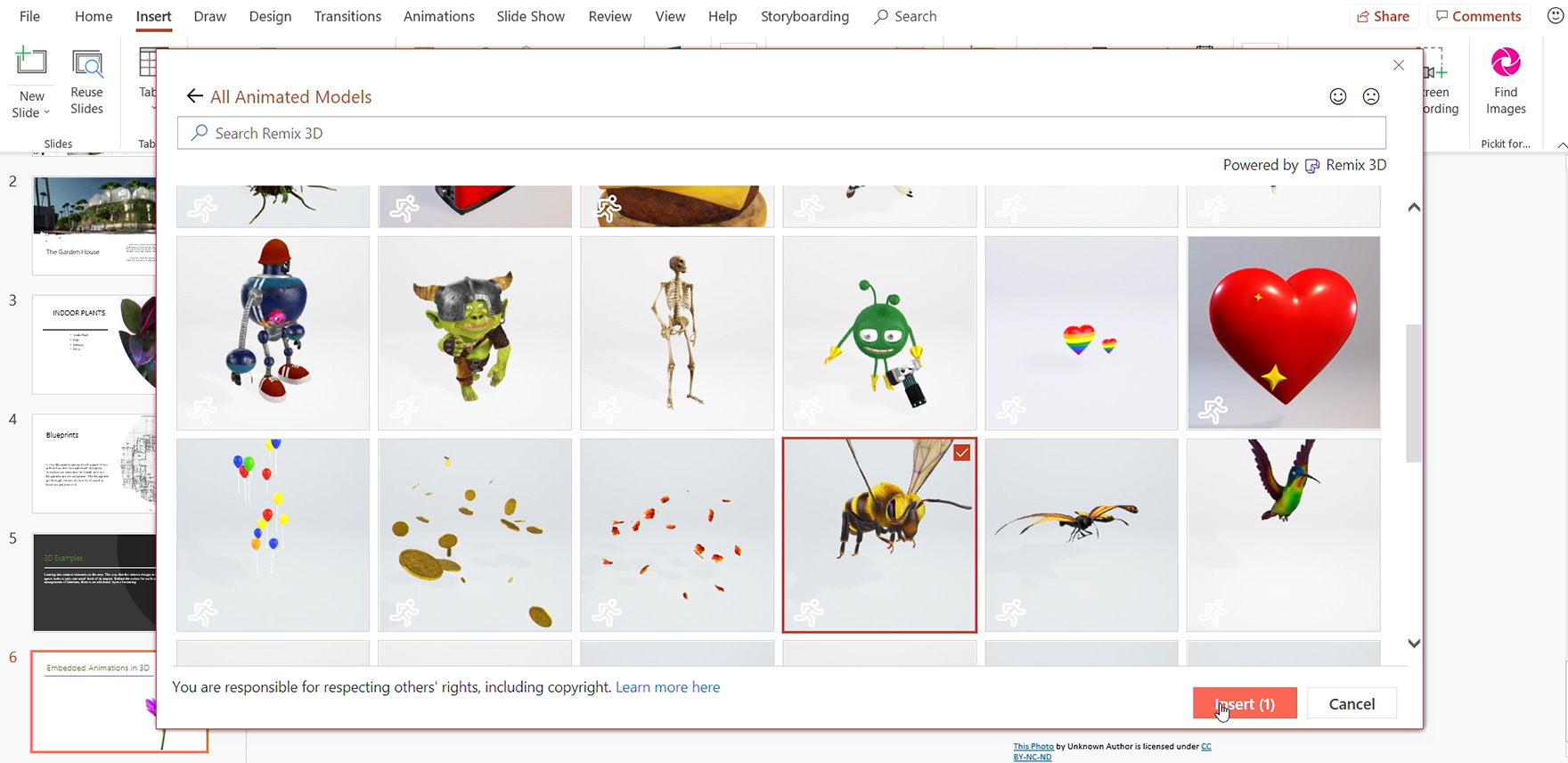This screenshot has height=763, width=1568.
Task: Click the happy face feedback icon in dialog
Action: coord(1338,96)
